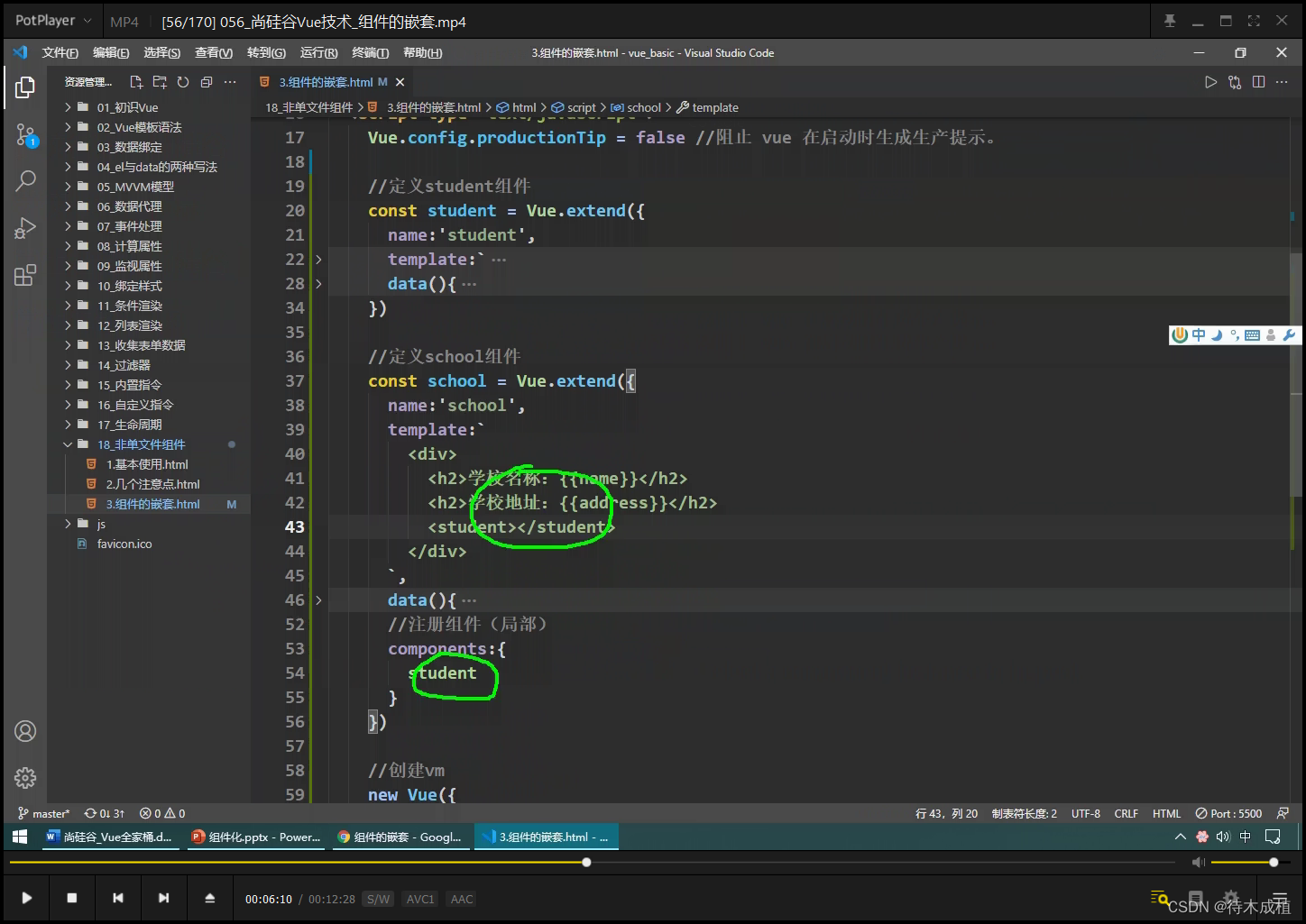Open the taskbar notification center icon
Image resolution: width=1306 pixels, height=924 pixels.
(x=1273, y=837)
